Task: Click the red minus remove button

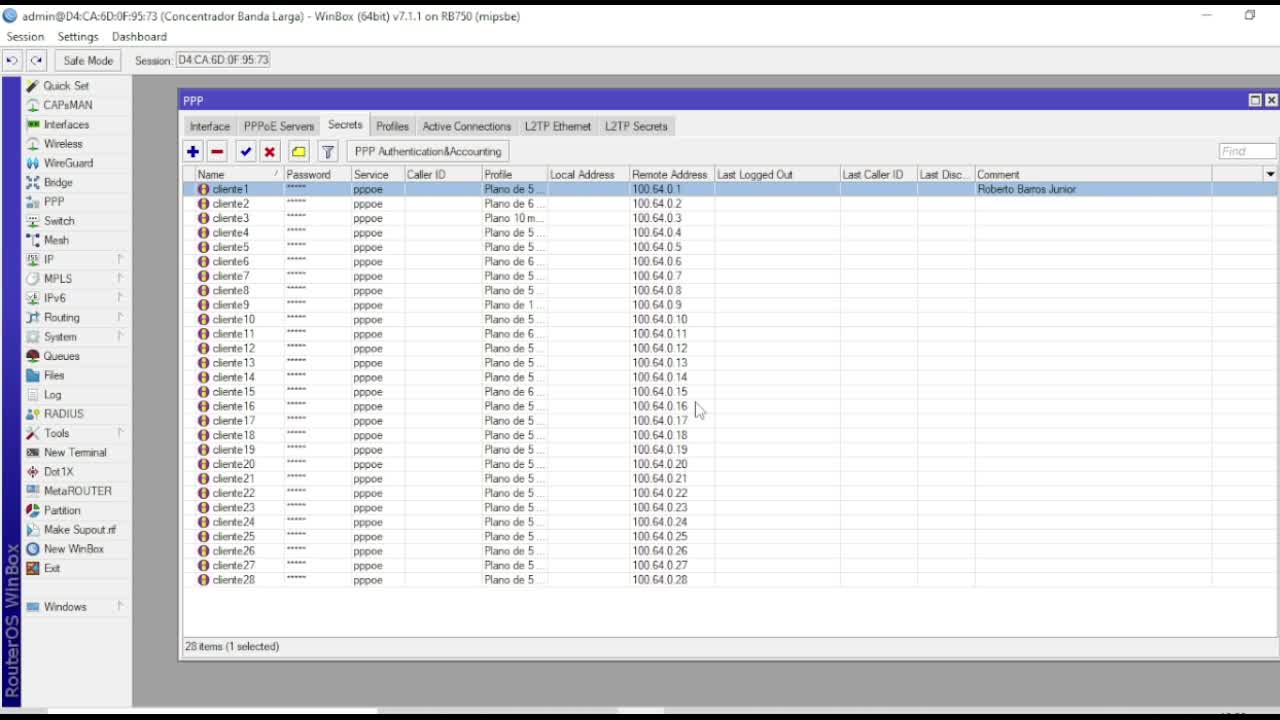Action: tap(217, 152)
